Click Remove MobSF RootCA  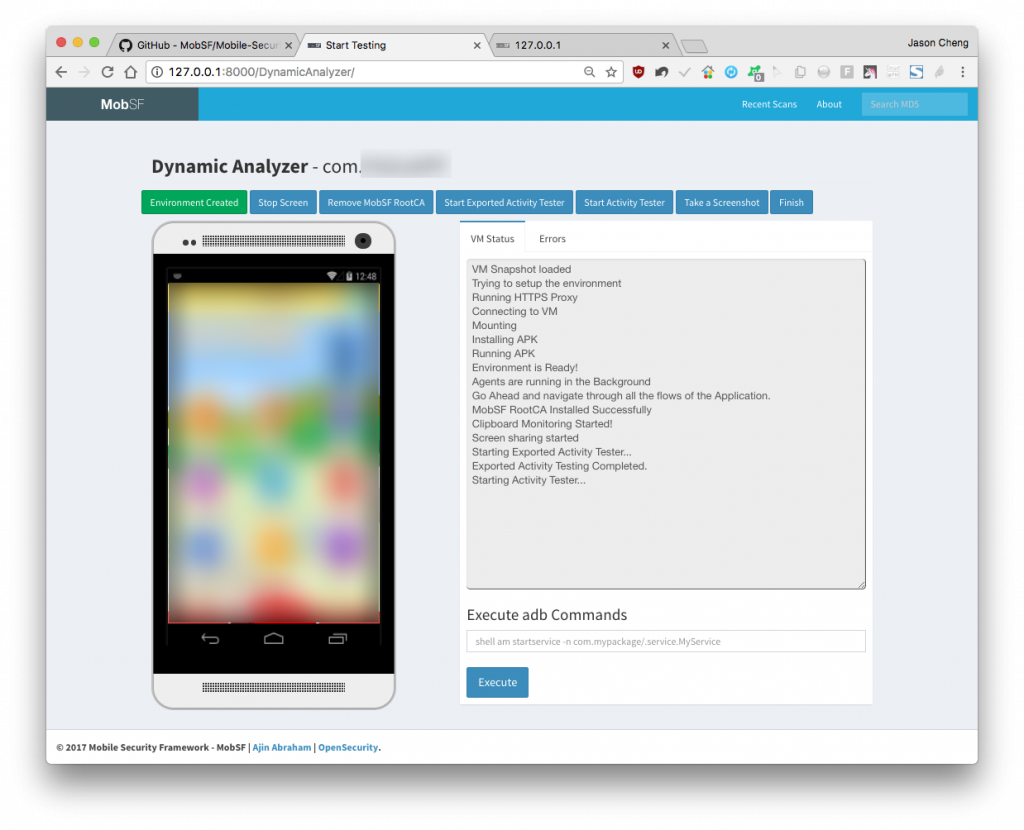click(376, 202)
